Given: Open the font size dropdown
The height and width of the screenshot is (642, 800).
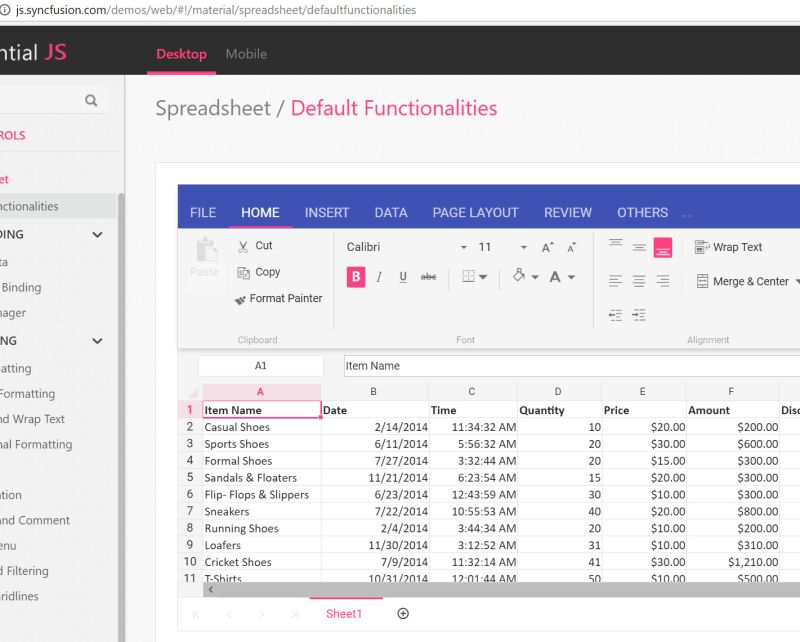Looking at the screenshot, I should 522,247.
